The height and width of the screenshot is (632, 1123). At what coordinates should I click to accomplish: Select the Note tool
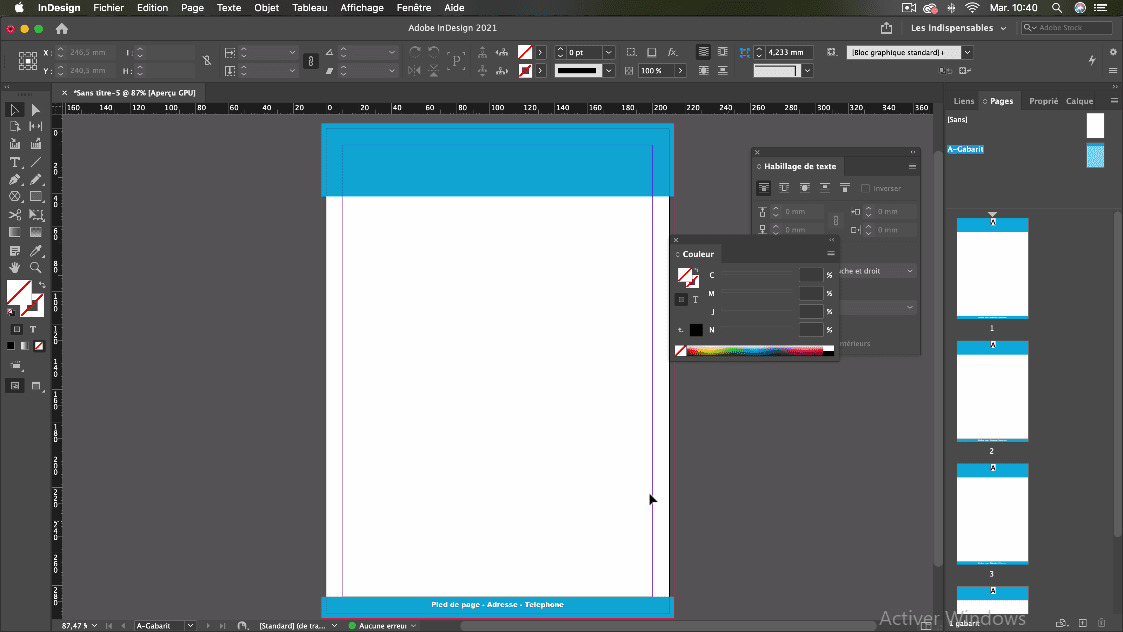click(x=14, y=251)
